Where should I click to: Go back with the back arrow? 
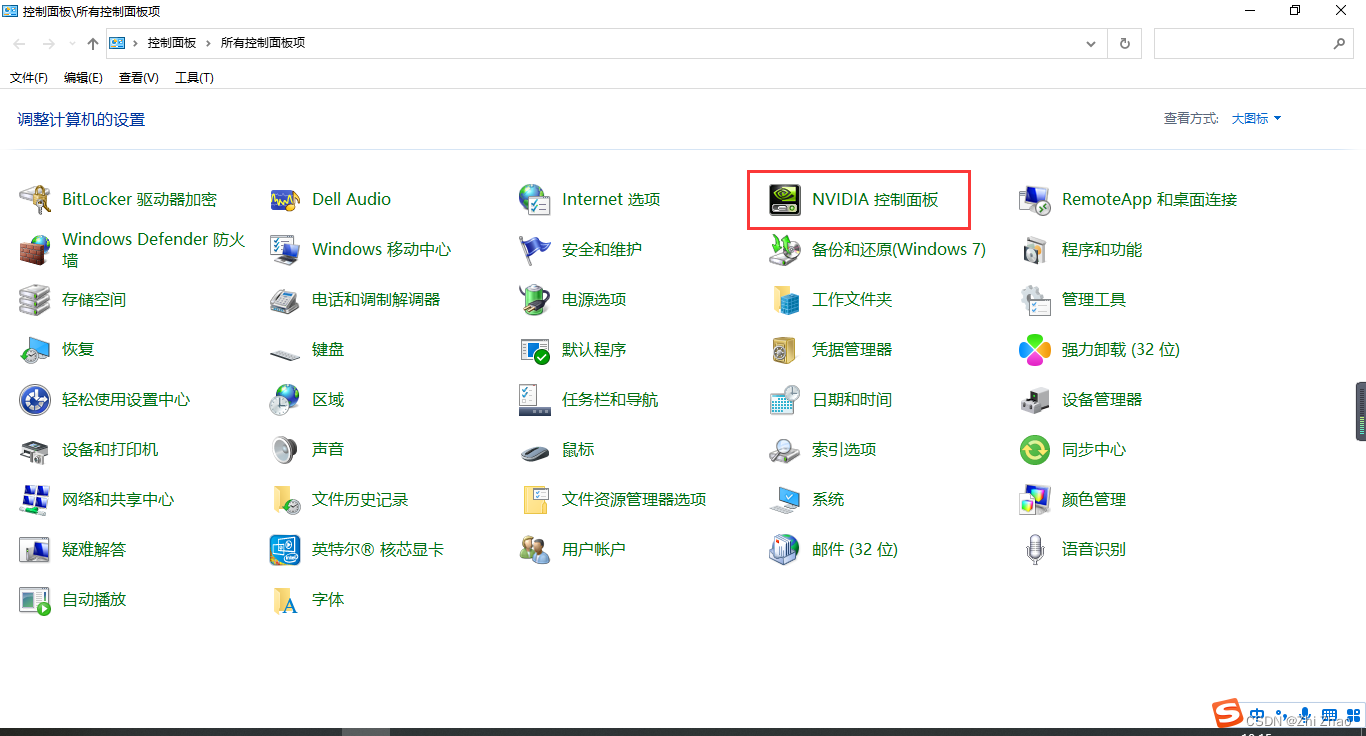click(20, 43)
